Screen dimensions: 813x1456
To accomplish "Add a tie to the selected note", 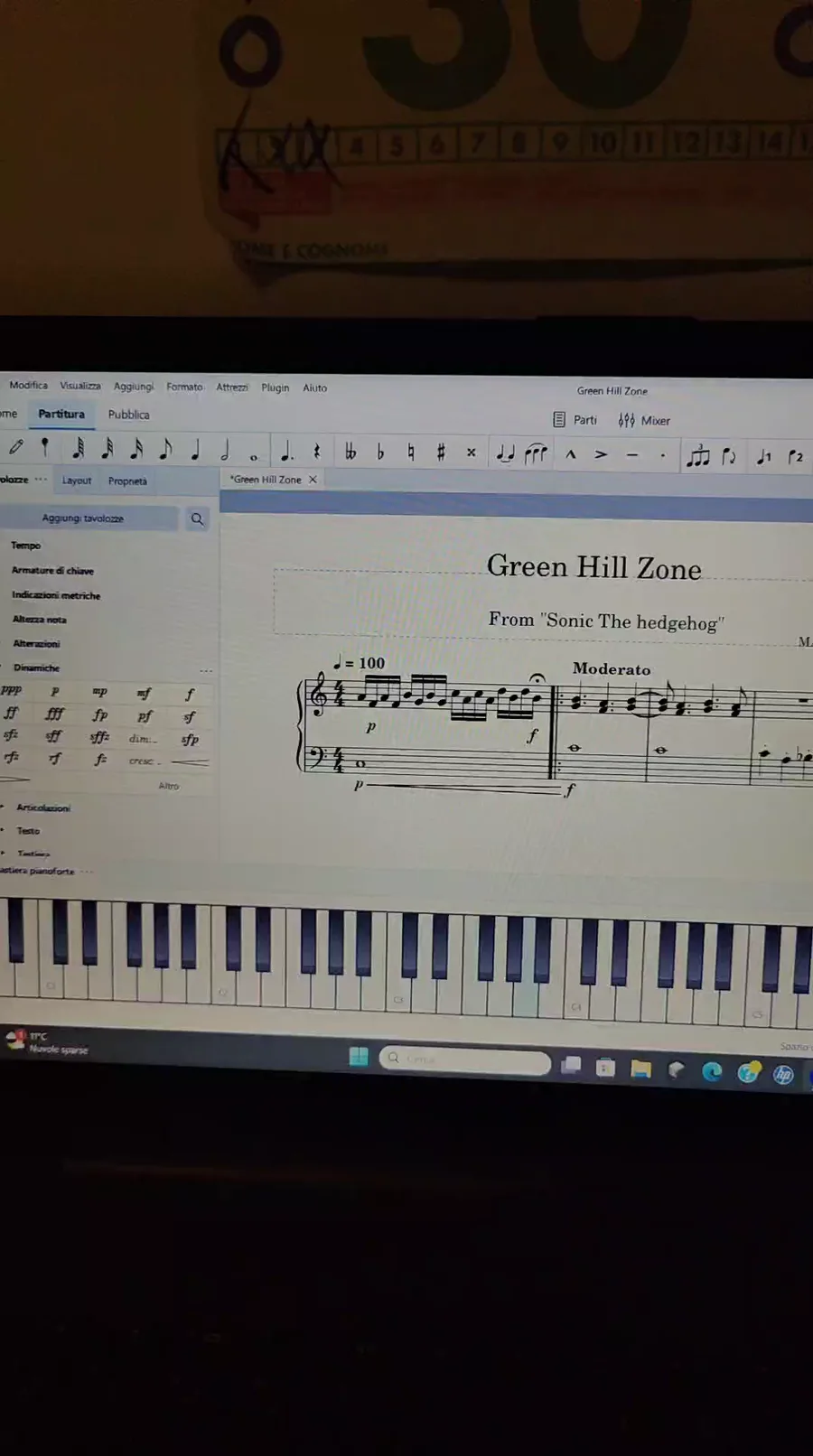I will tap(506, 454).
